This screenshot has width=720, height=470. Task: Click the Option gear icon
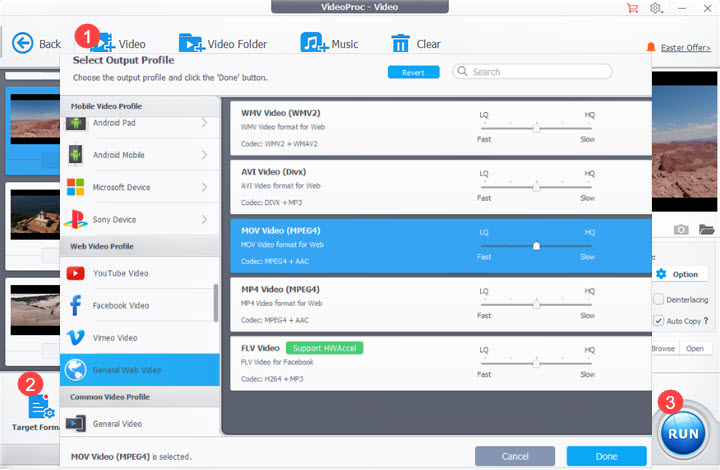coord(661,274)
